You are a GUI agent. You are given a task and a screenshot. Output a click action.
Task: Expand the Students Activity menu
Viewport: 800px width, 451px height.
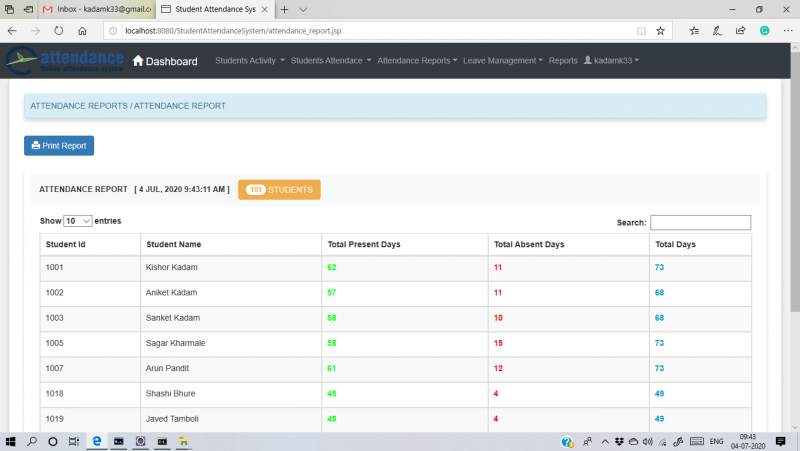(x=249, y=61)
